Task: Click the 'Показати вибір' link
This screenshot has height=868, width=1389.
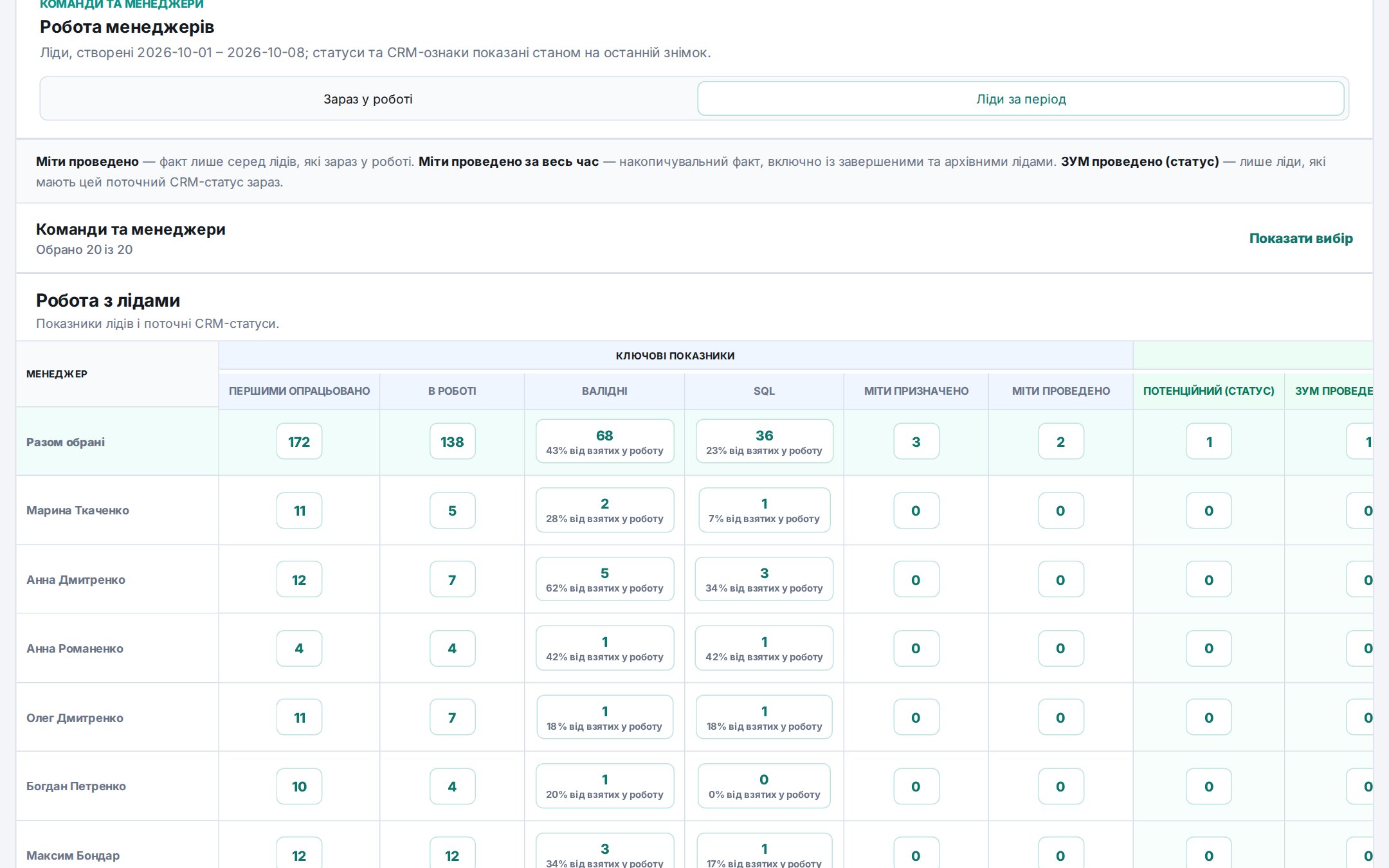Action: pyautogui.click(x=1300, y=239)
